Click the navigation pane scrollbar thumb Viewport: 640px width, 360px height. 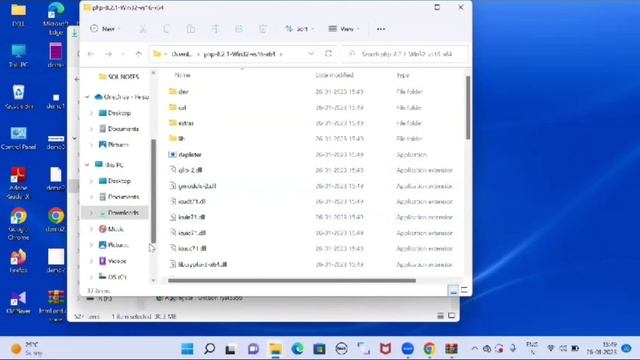pyautogui.click(x=153, y=191)
